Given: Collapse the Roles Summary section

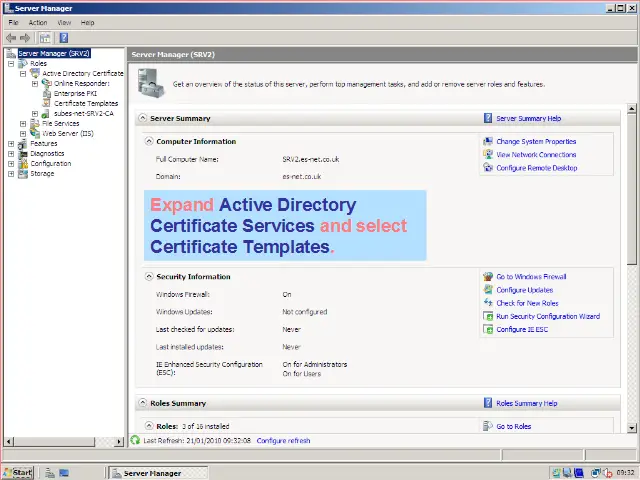Looking at the screenshot, I should pos(142,403).
